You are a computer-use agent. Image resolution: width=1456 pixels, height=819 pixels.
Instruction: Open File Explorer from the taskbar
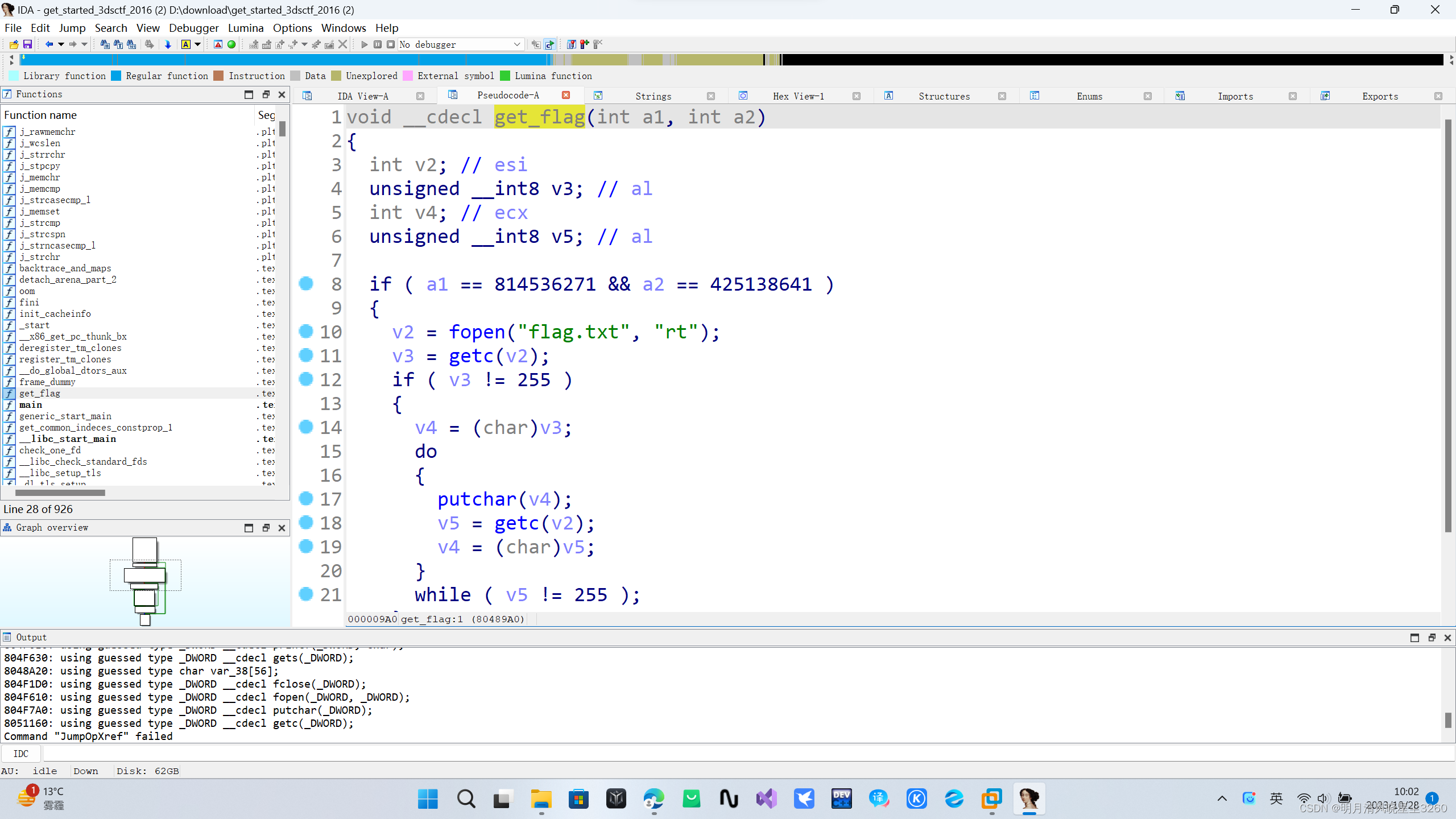coord(540,799)
